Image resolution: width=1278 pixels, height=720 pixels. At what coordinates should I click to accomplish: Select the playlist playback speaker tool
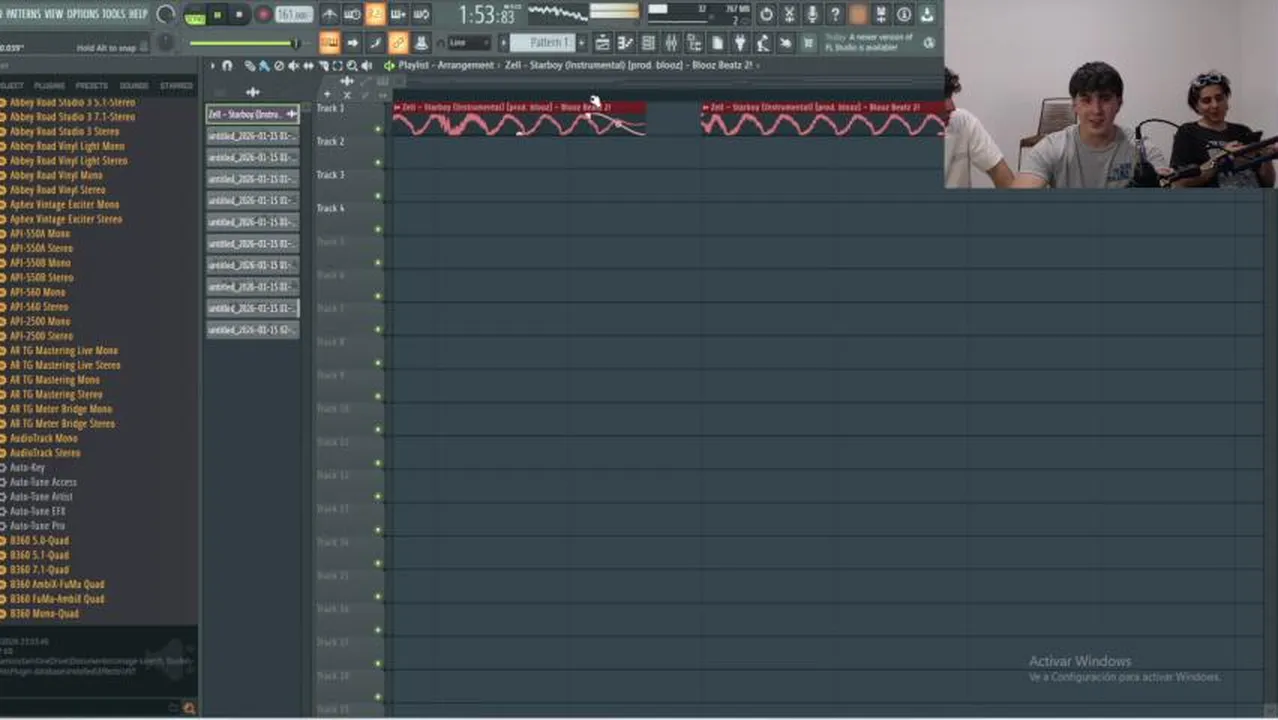coord(366,66)
